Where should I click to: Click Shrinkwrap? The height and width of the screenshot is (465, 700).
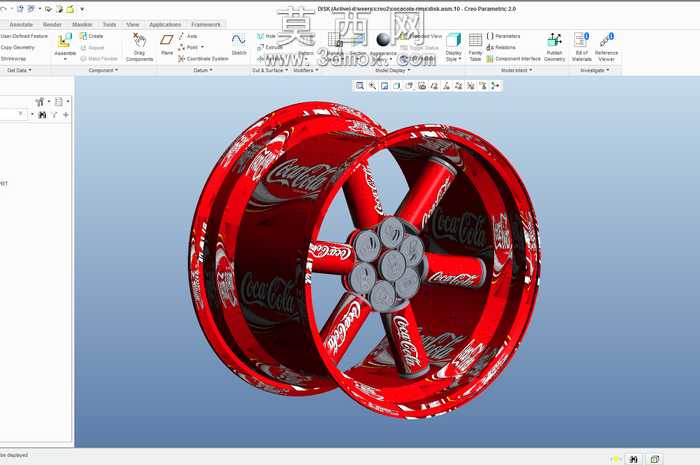13,58
